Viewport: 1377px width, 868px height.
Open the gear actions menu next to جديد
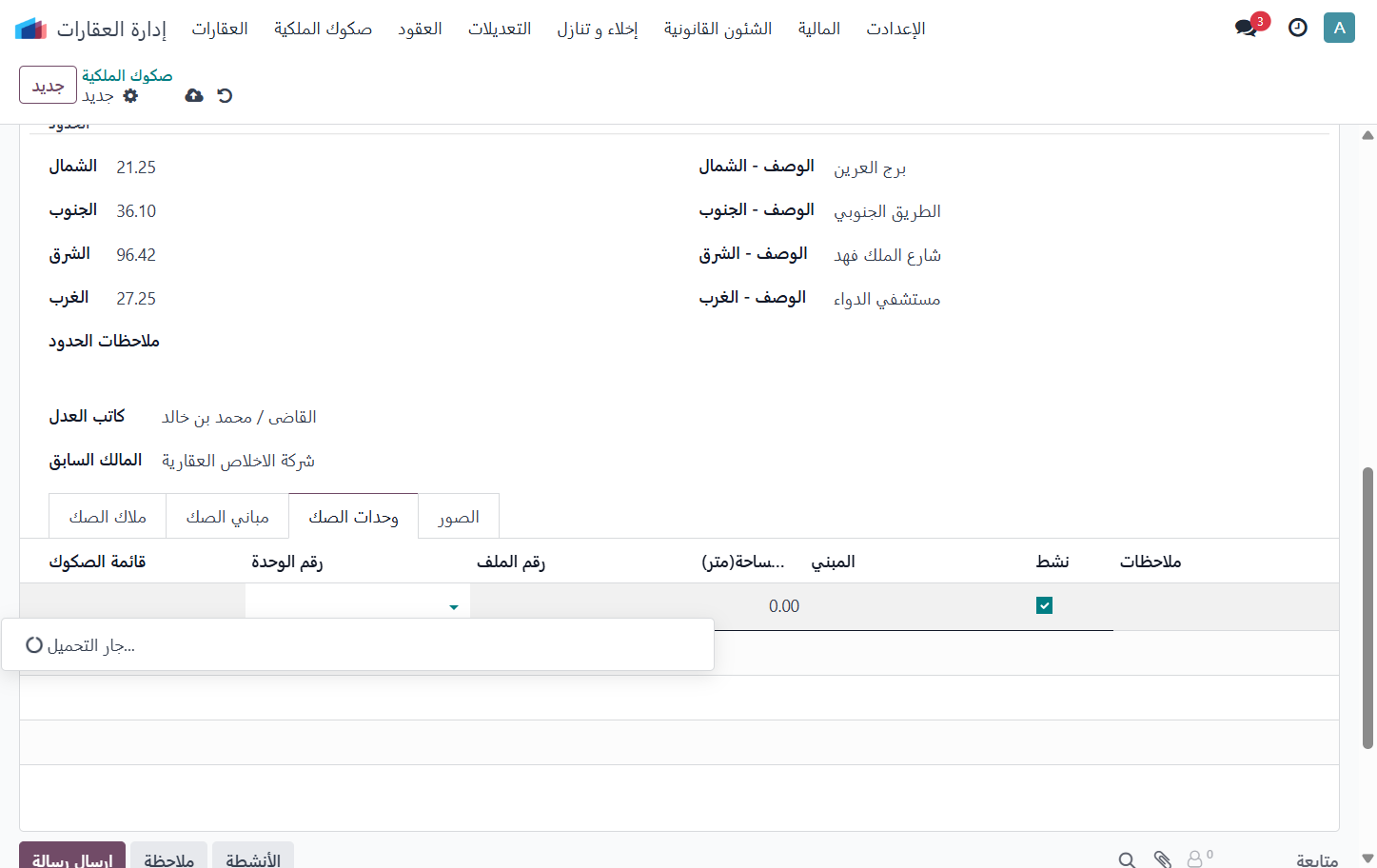pyautogui.click(x=130, y=96)
